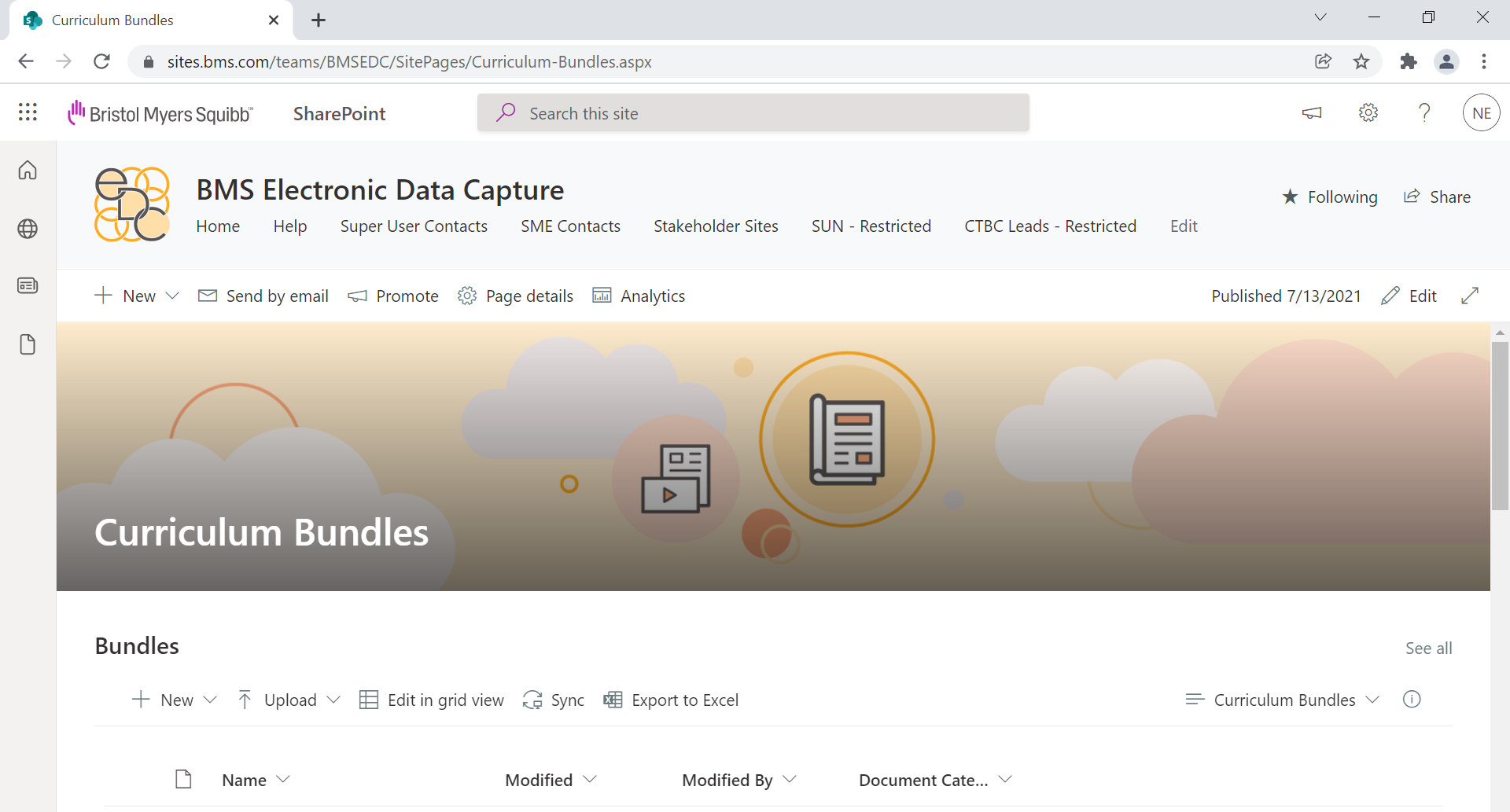Open SUN - Restricted navigation item
The image size is (1510, 812).
coord(871,226)
